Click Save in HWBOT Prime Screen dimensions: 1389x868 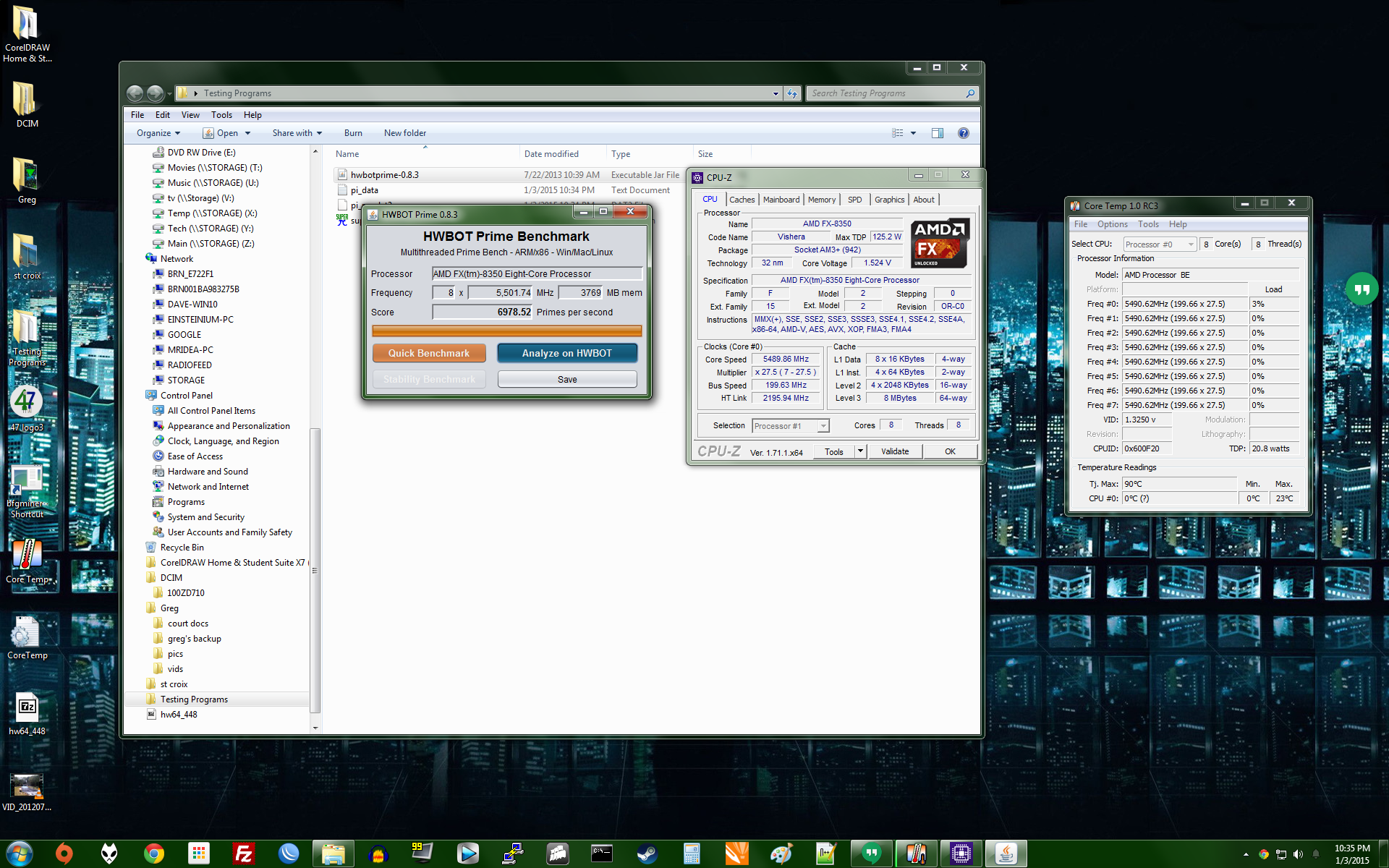click(x=567, y=379)
